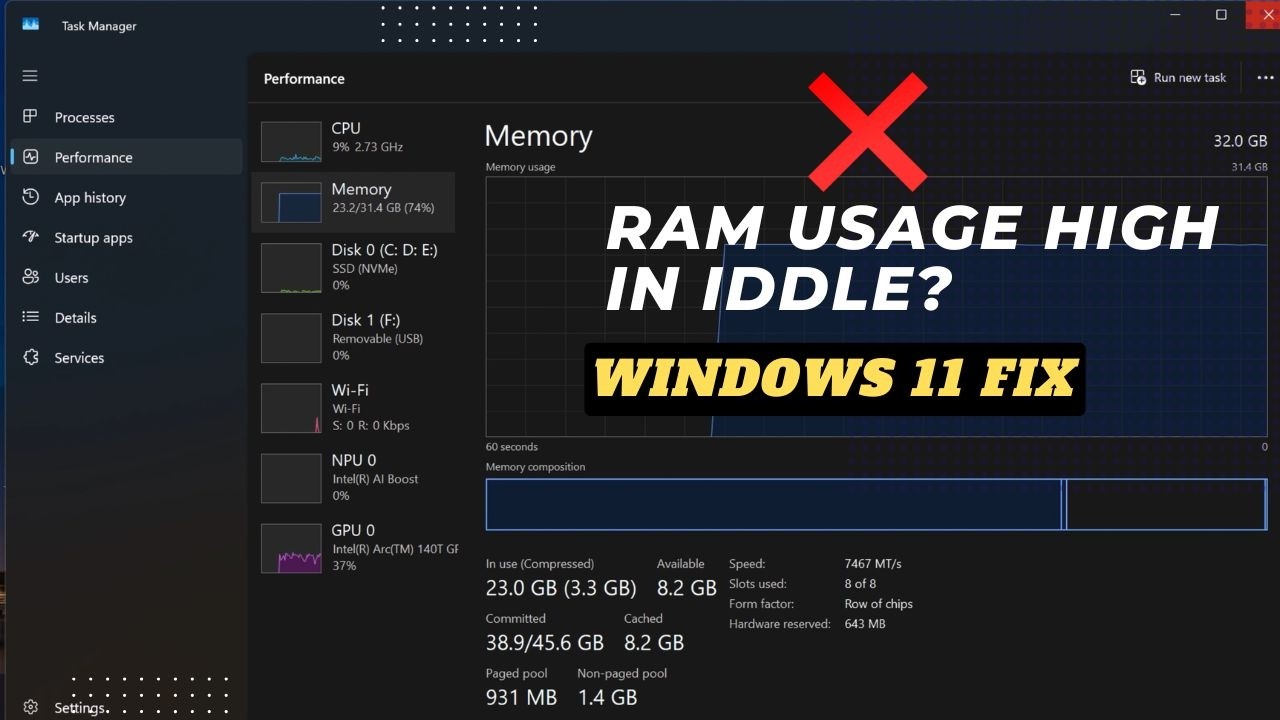Toggle the hamburger navigation menu
Viewport: 1280px width, 720px height.
tap(30, 76)
